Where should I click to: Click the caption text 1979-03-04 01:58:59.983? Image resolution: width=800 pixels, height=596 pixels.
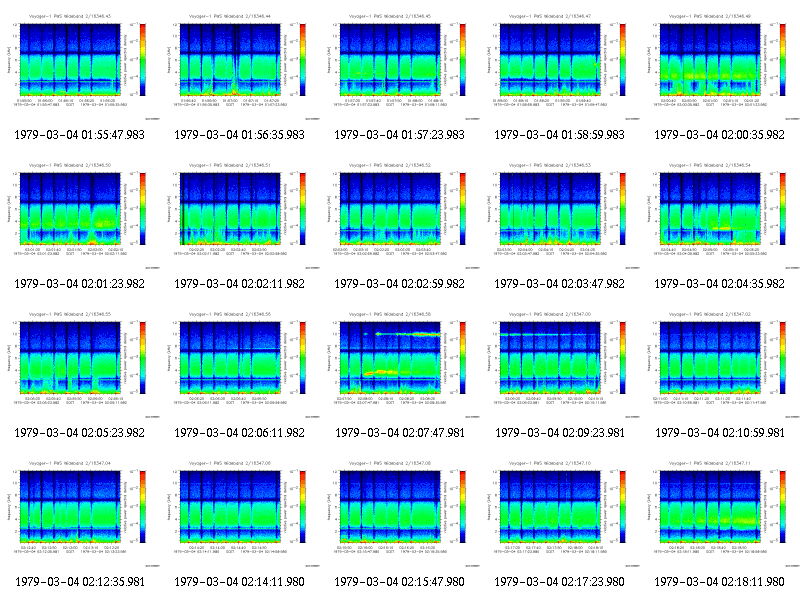pos(559,135)
